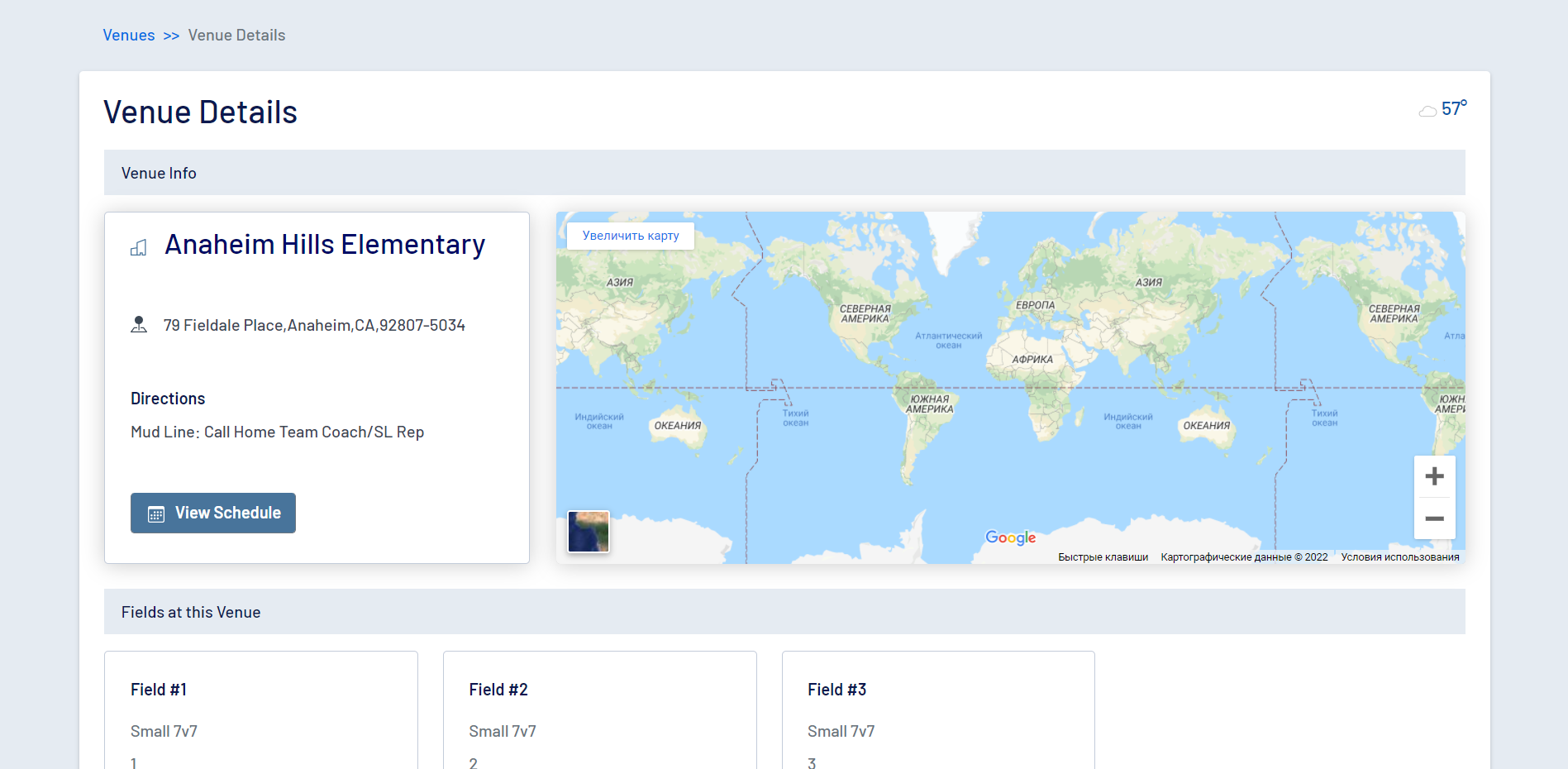Click the Anaheim Hills Elementary heading

tap(325, 245)
